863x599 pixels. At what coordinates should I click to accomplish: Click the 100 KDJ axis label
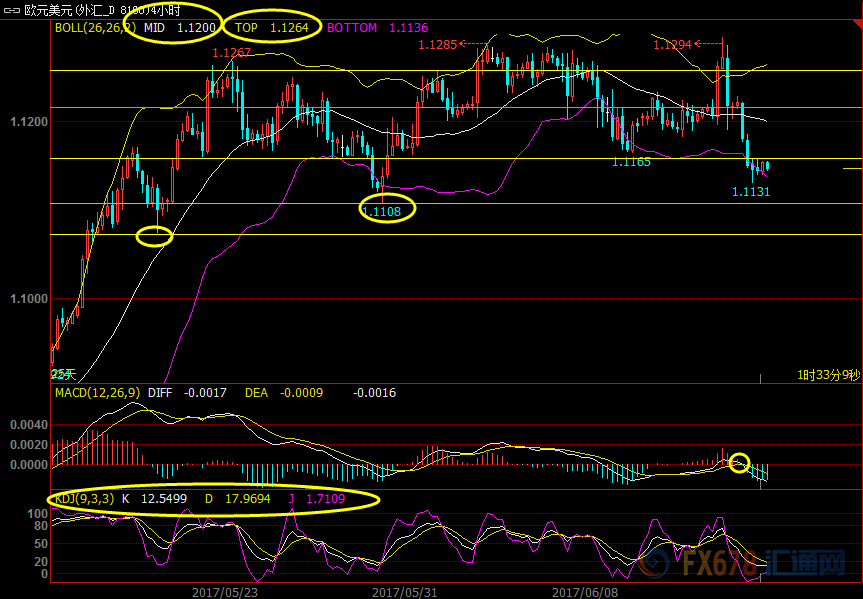click(x=39, y=514)
